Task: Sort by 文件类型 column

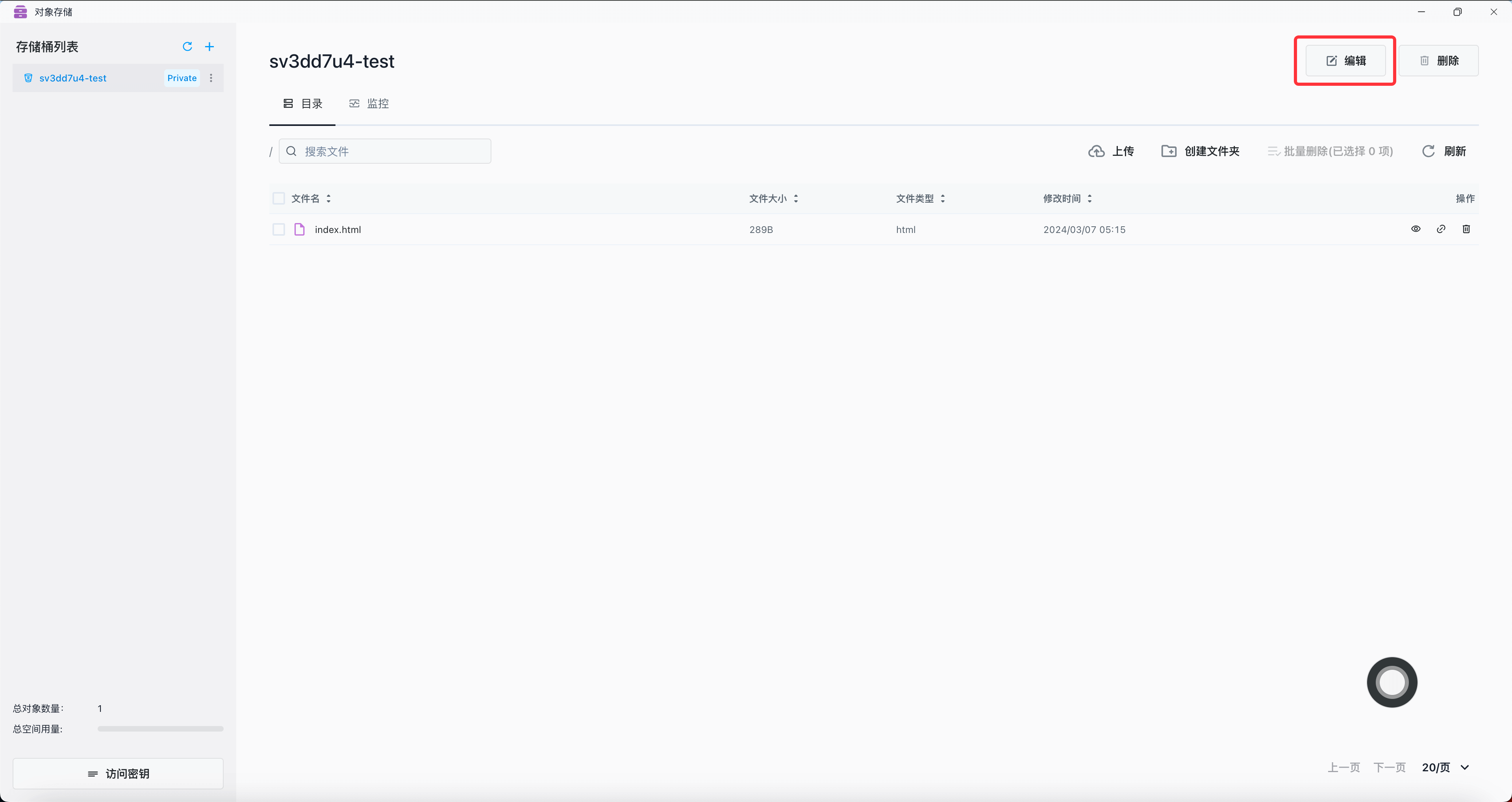Action: tap(920, 198)
